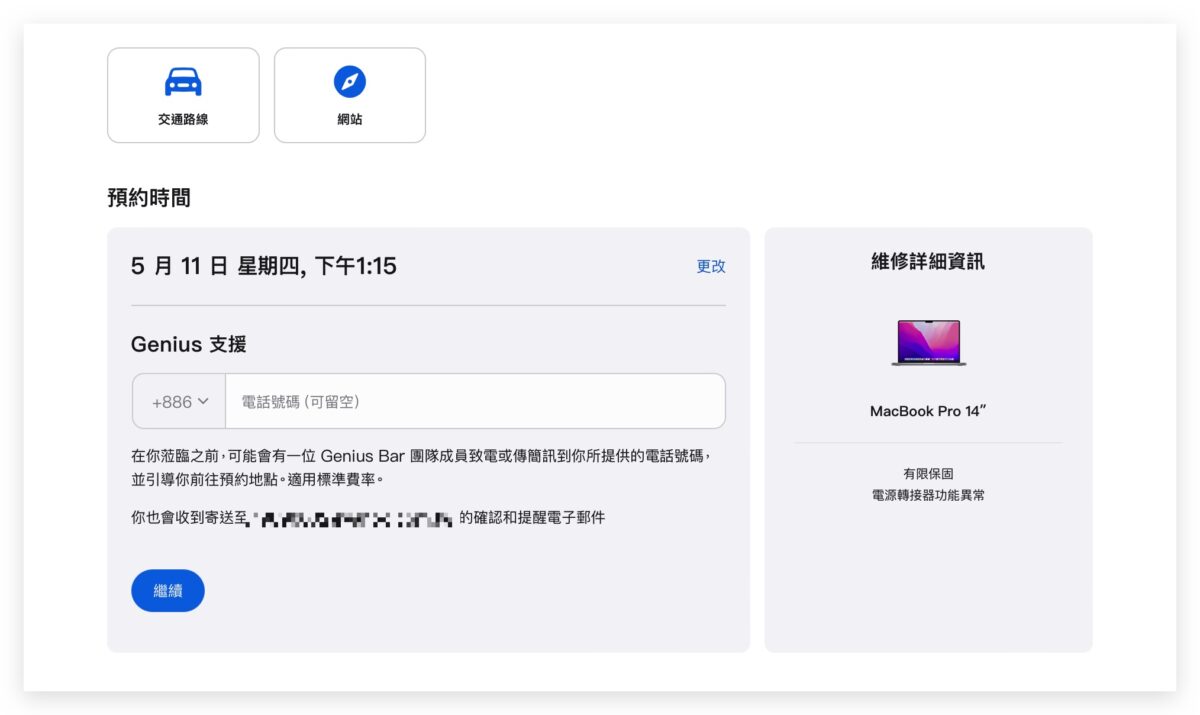
Task: Click the blue 繼續 continue button
Action: pyautogui.click(x=168, y=591)
